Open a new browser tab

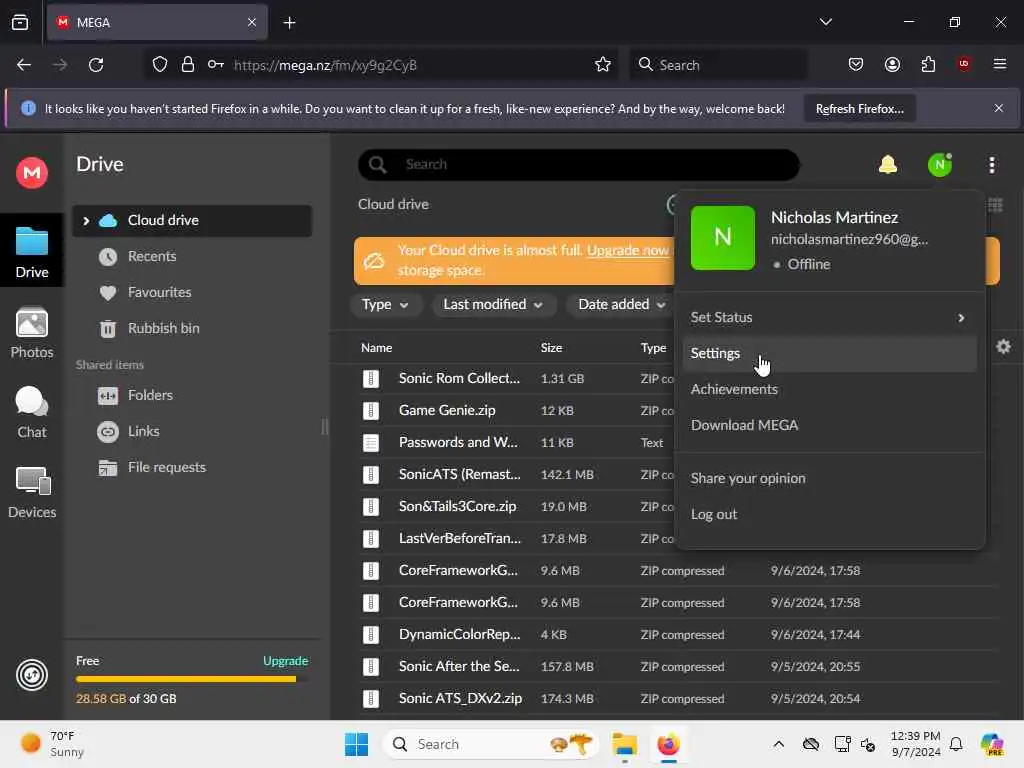coord(289,23)
